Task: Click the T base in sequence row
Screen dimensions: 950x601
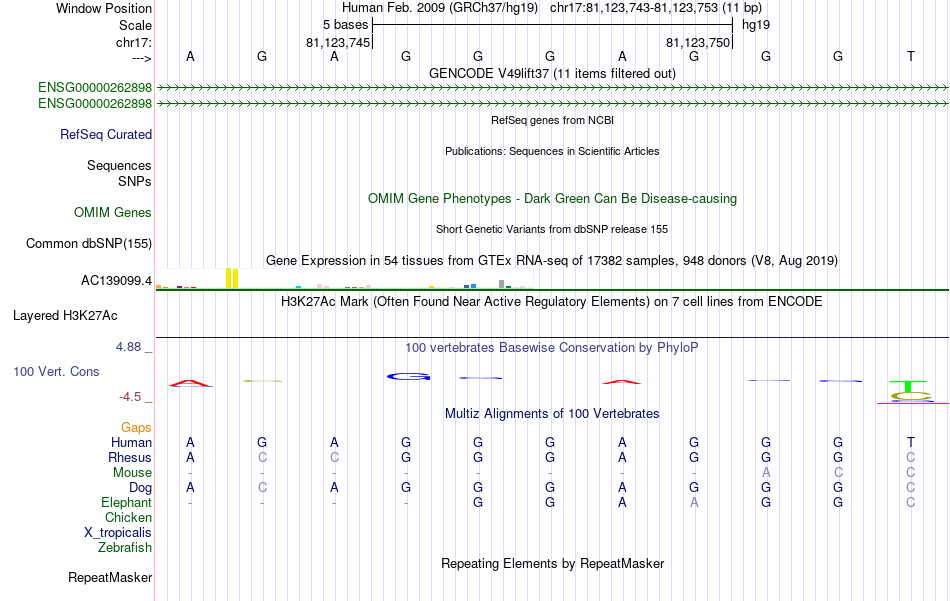Action: coord(911,56)
